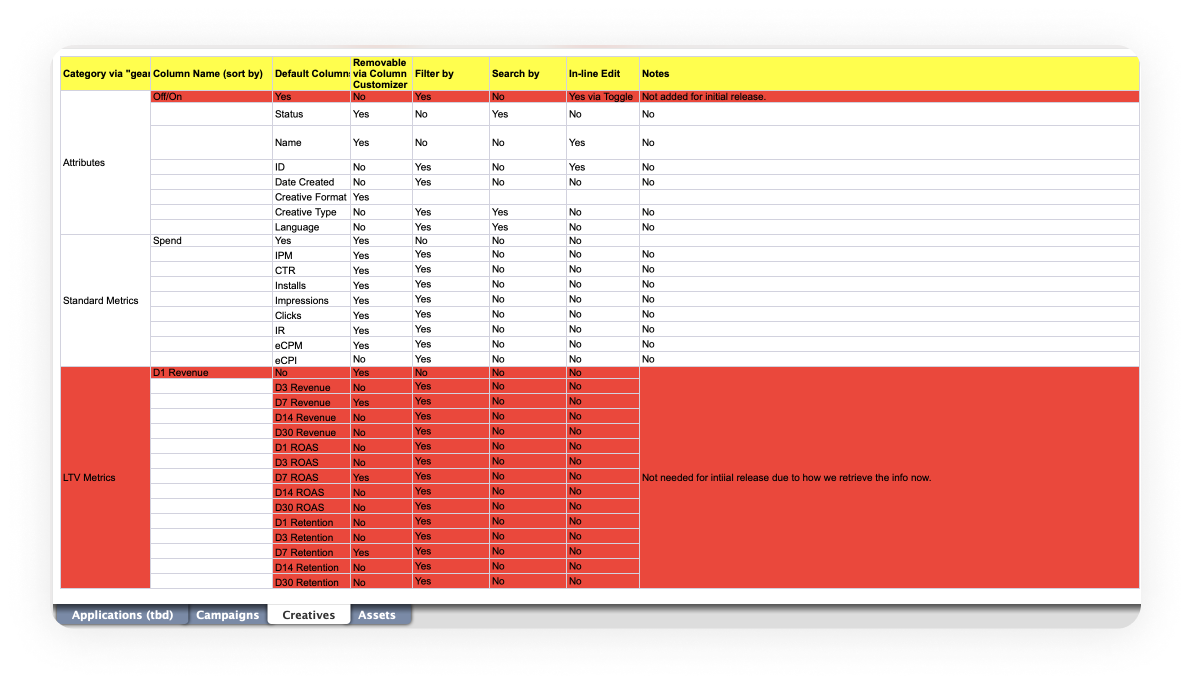
Task: Click the 'D3 Revenue' cell
Action: [311, 387]
